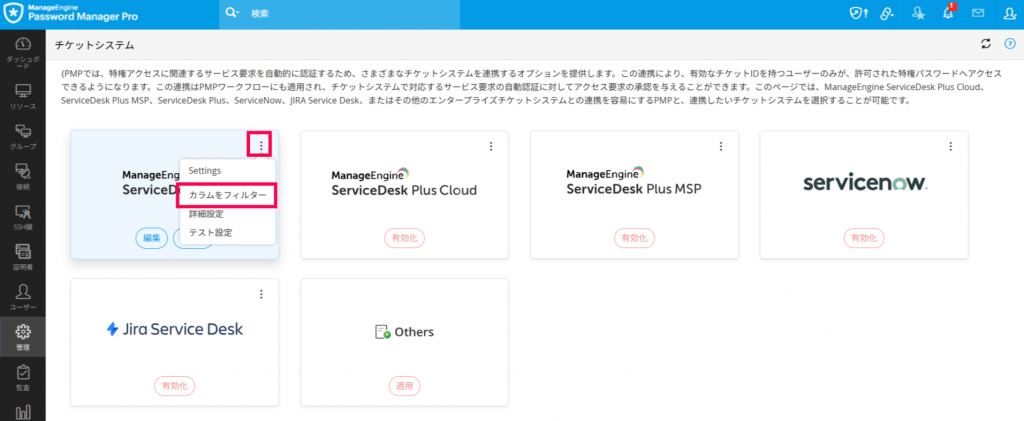
Task: Open the help question mark icon
Action: 1010,44
